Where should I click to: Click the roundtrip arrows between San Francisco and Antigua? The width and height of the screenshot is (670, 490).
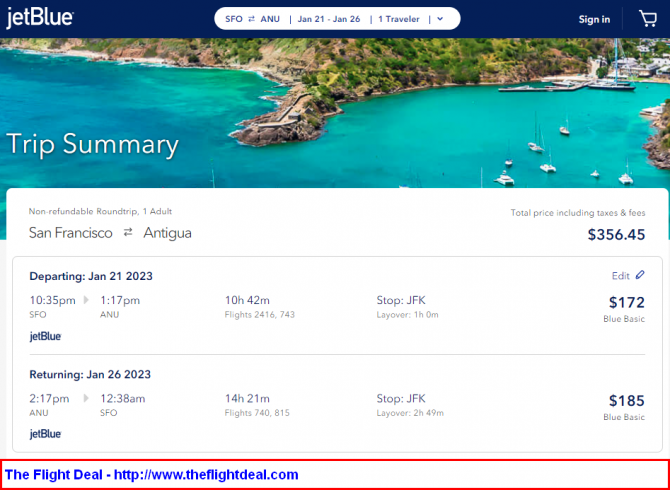click(128, 233)
